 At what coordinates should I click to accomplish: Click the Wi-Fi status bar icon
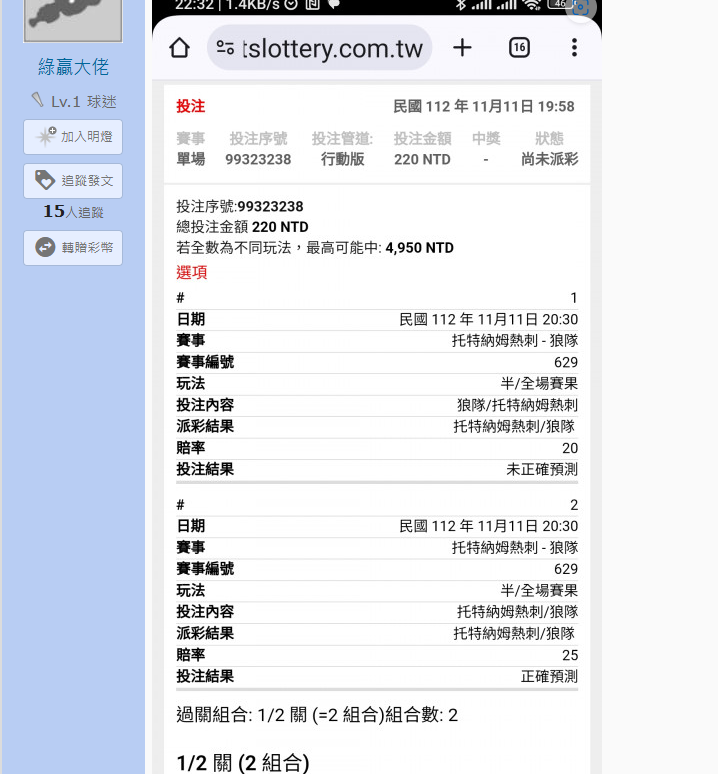click(531, 4)
